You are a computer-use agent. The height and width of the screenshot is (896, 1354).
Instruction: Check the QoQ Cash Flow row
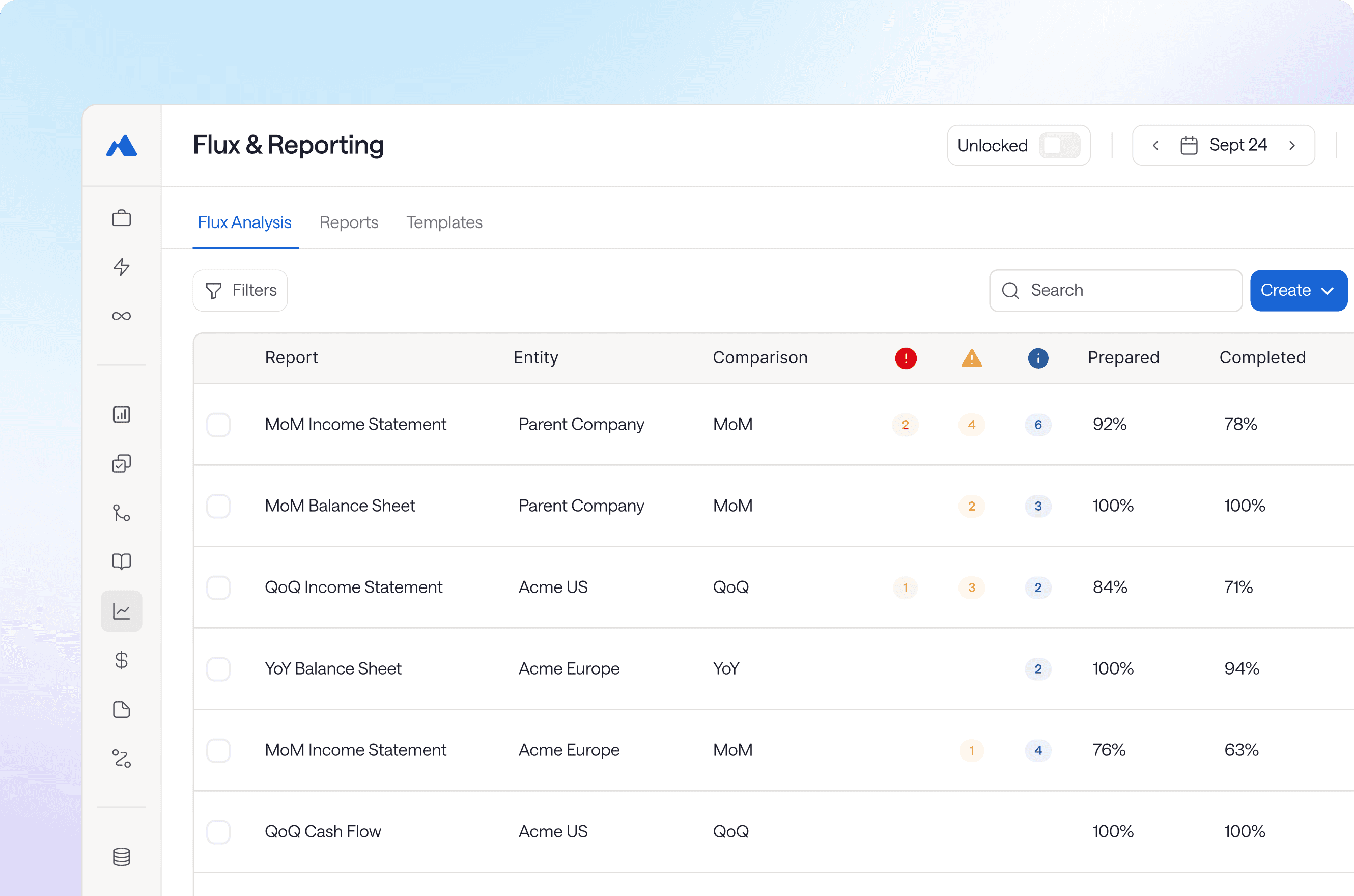218,832
